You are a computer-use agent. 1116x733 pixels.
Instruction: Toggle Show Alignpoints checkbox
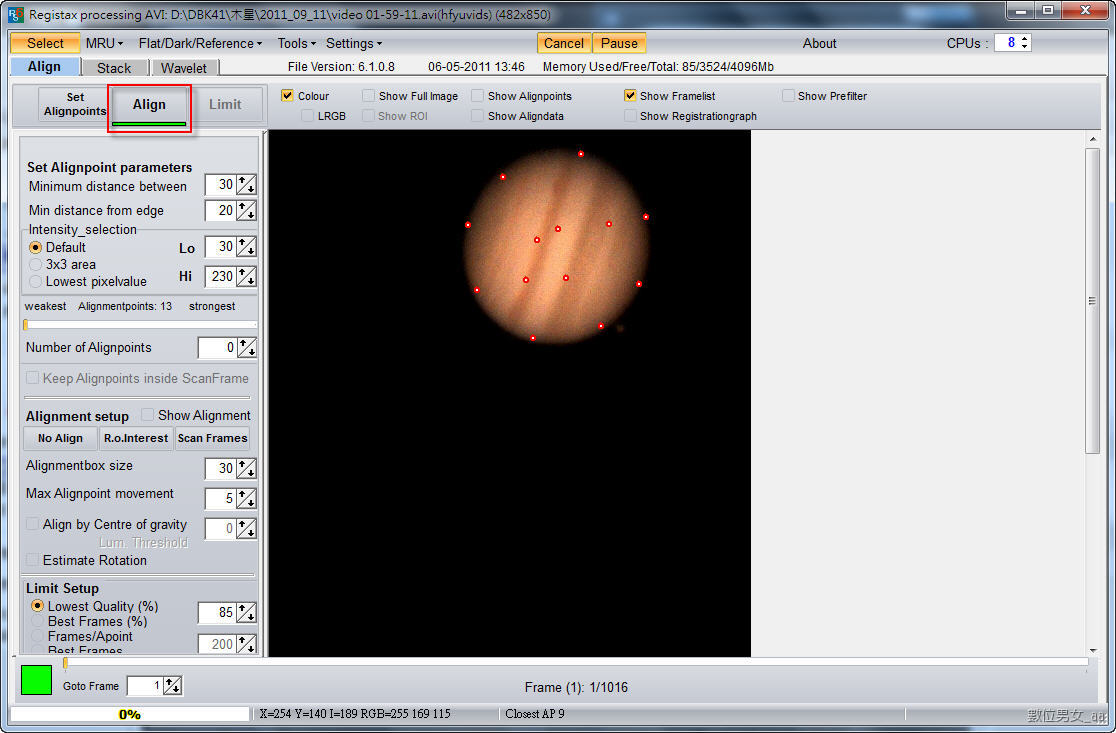[478, 95]
